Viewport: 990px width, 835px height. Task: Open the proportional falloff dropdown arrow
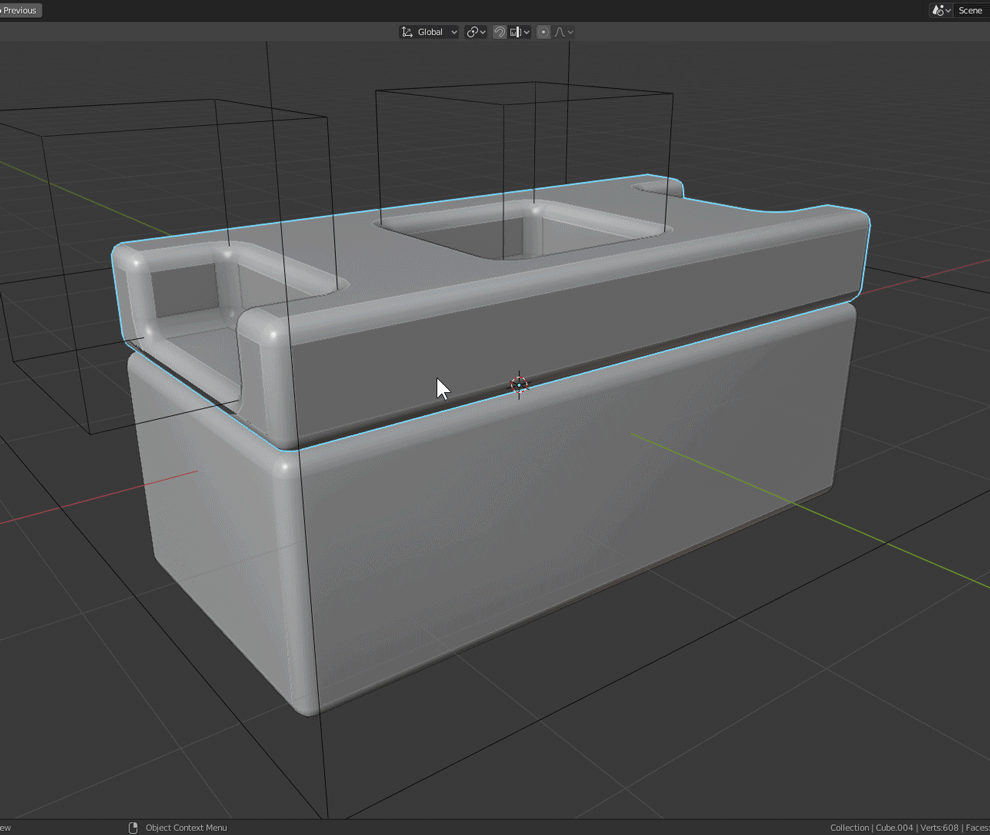(x=572, y=31)
